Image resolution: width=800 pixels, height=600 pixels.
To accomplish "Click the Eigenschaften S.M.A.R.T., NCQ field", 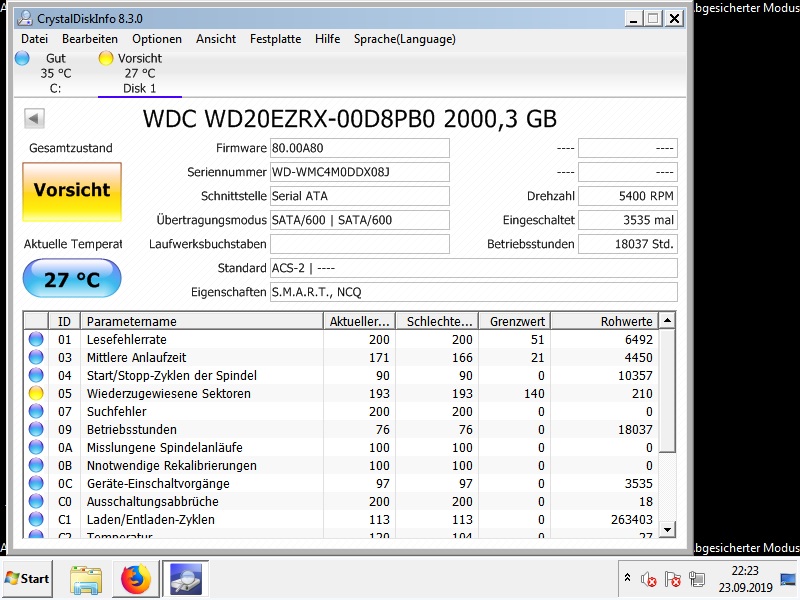I will coord(473,292).
